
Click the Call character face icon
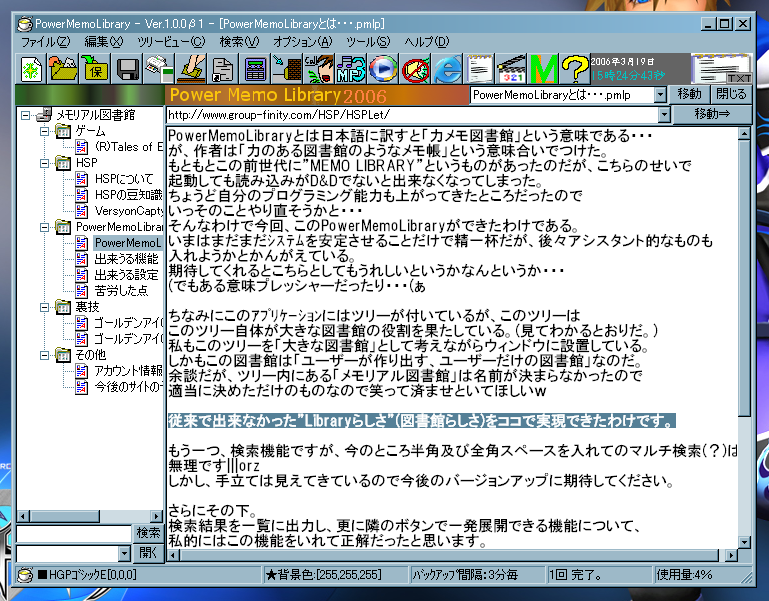click(x=319, y=69)
